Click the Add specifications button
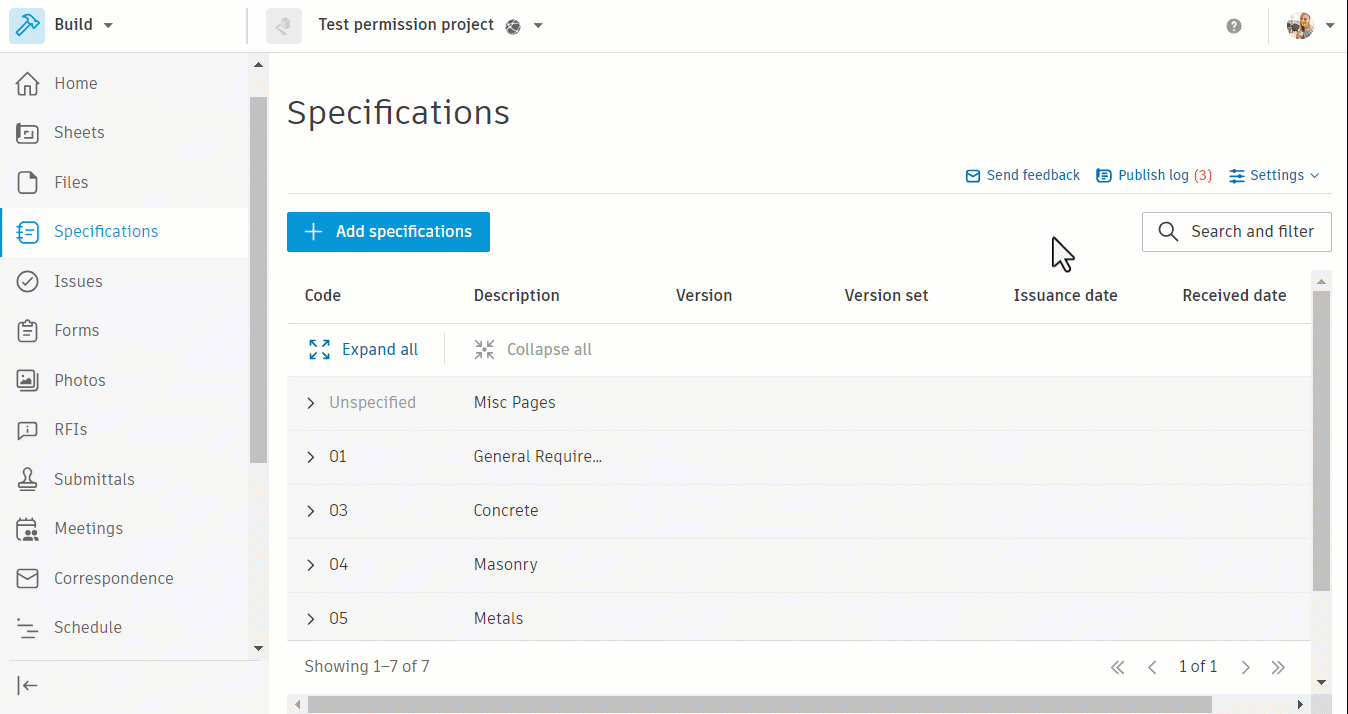Image resolution: width=1348 pixels, height=714 pixels. tap(388, 232)
